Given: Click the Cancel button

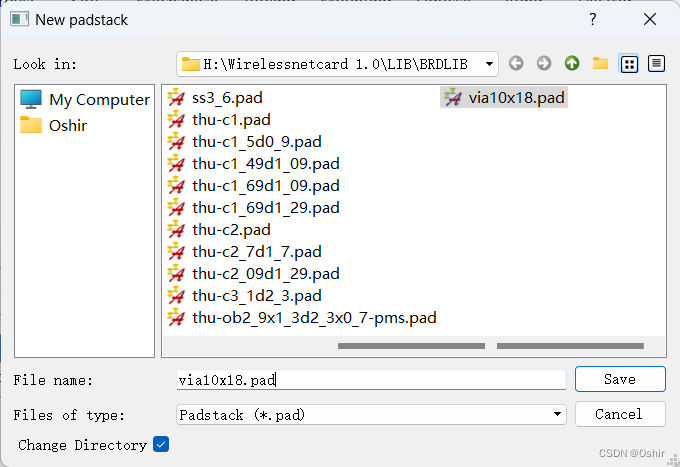Looking at the screenshot, I should pyautogui.click(x=620, y=414).
